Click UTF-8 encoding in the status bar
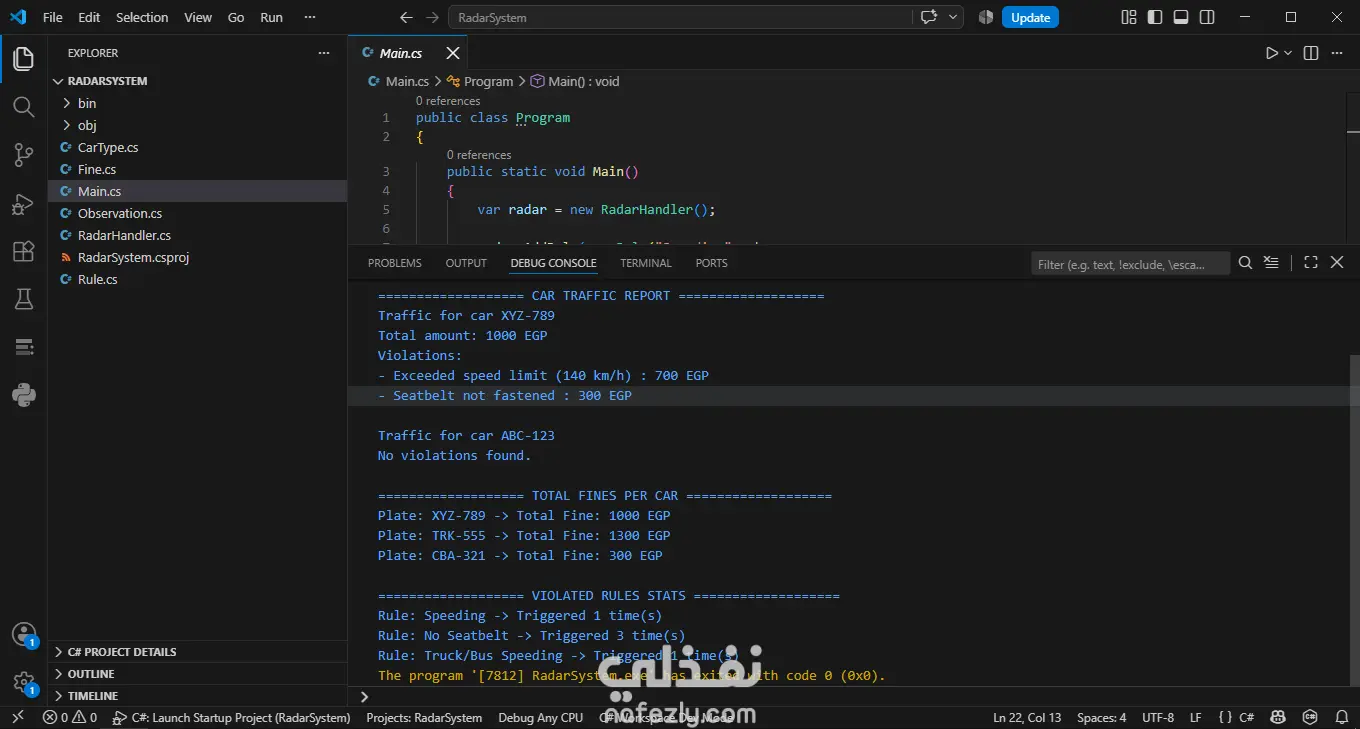This screenshot has height=729, width=1360. (x=1158, y=717)
